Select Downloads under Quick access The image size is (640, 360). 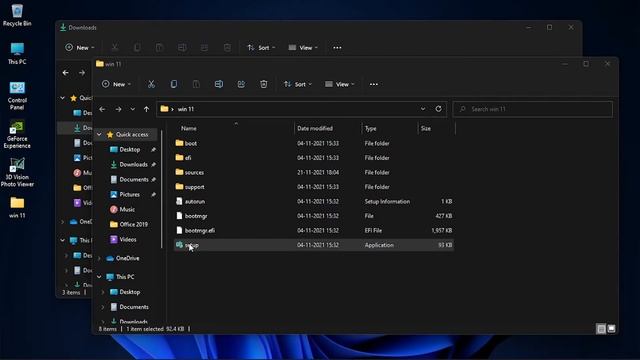coord(133,164)
